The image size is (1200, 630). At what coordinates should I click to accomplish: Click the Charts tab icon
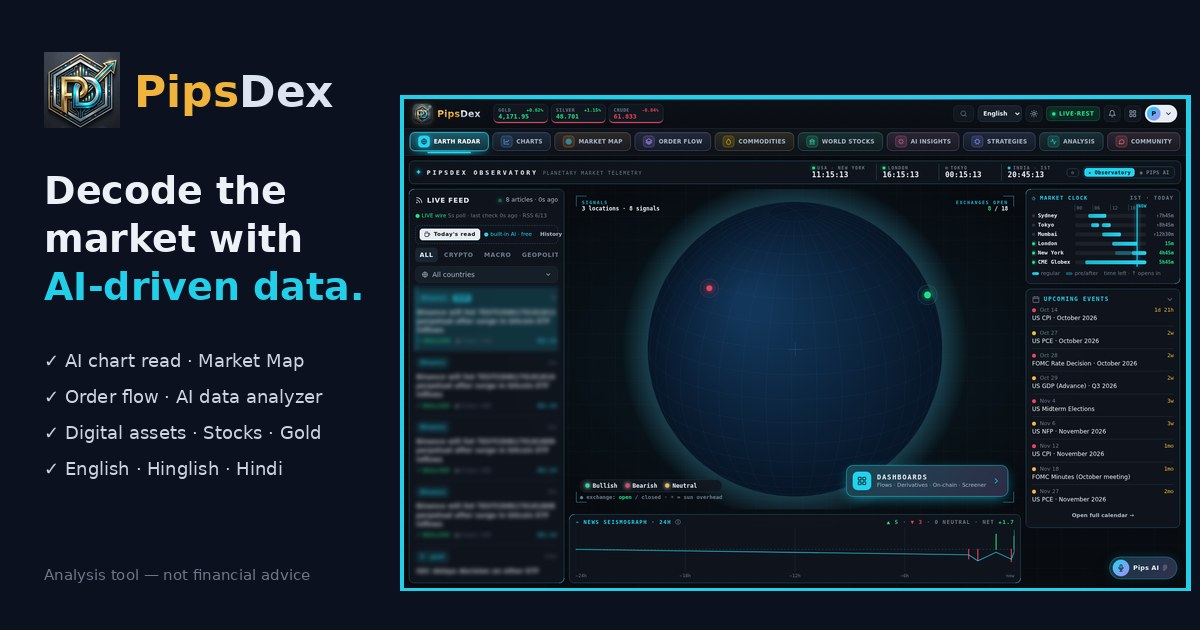pyautogui.click(x=506, y=142)
